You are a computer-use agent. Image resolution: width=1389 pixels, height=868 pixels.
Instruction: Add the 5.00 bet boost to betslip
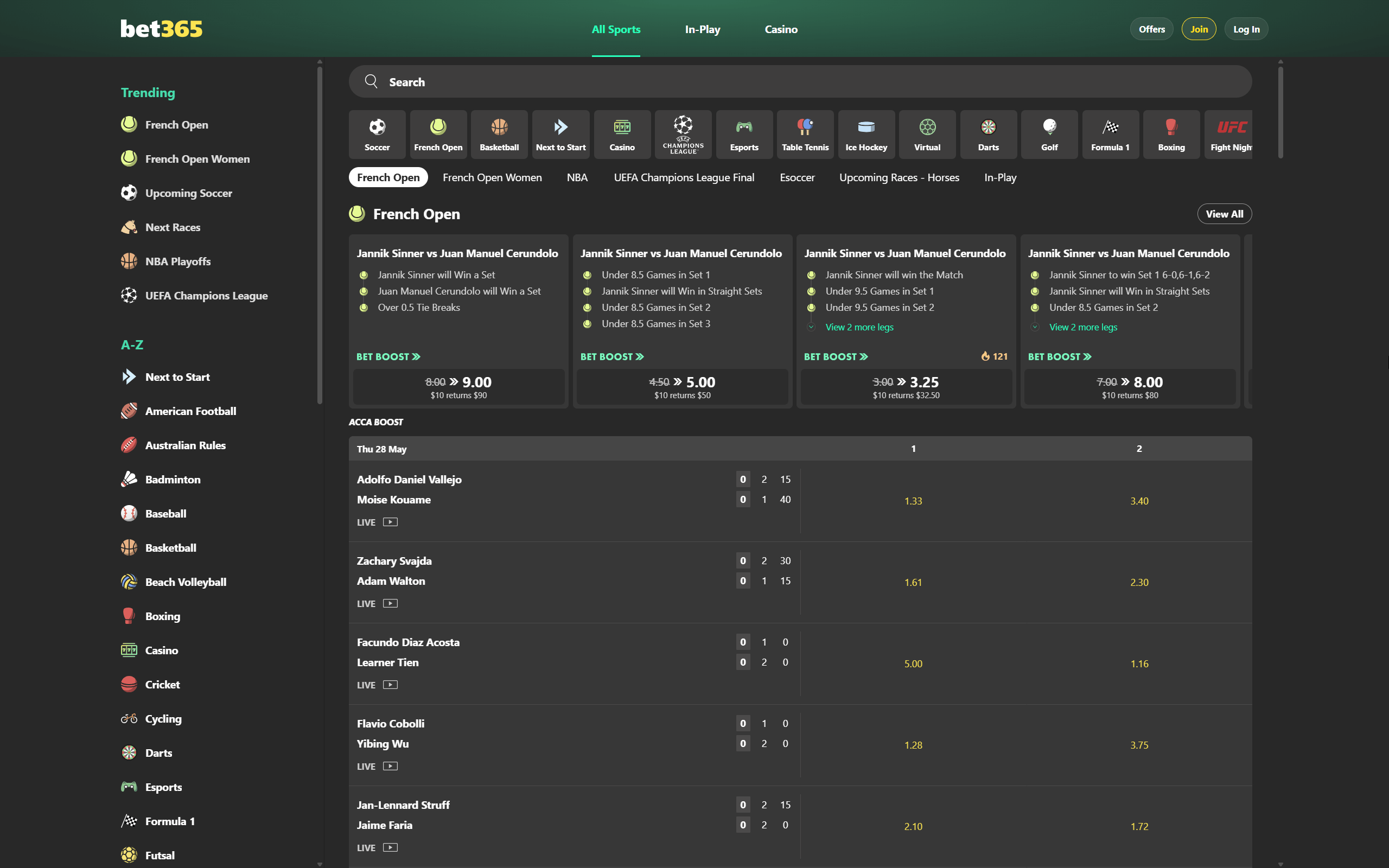coord(683,387)
